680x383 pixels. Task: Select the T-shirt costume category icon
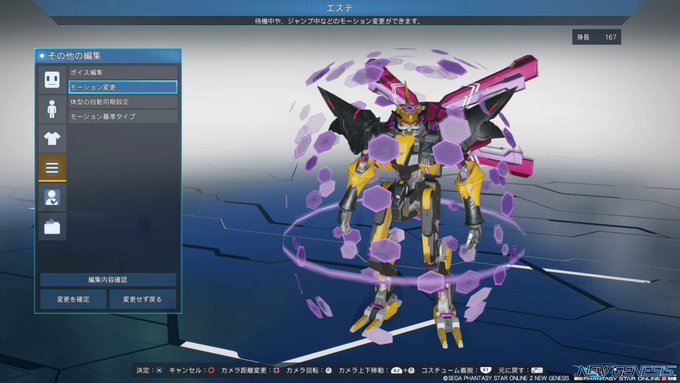52,138
